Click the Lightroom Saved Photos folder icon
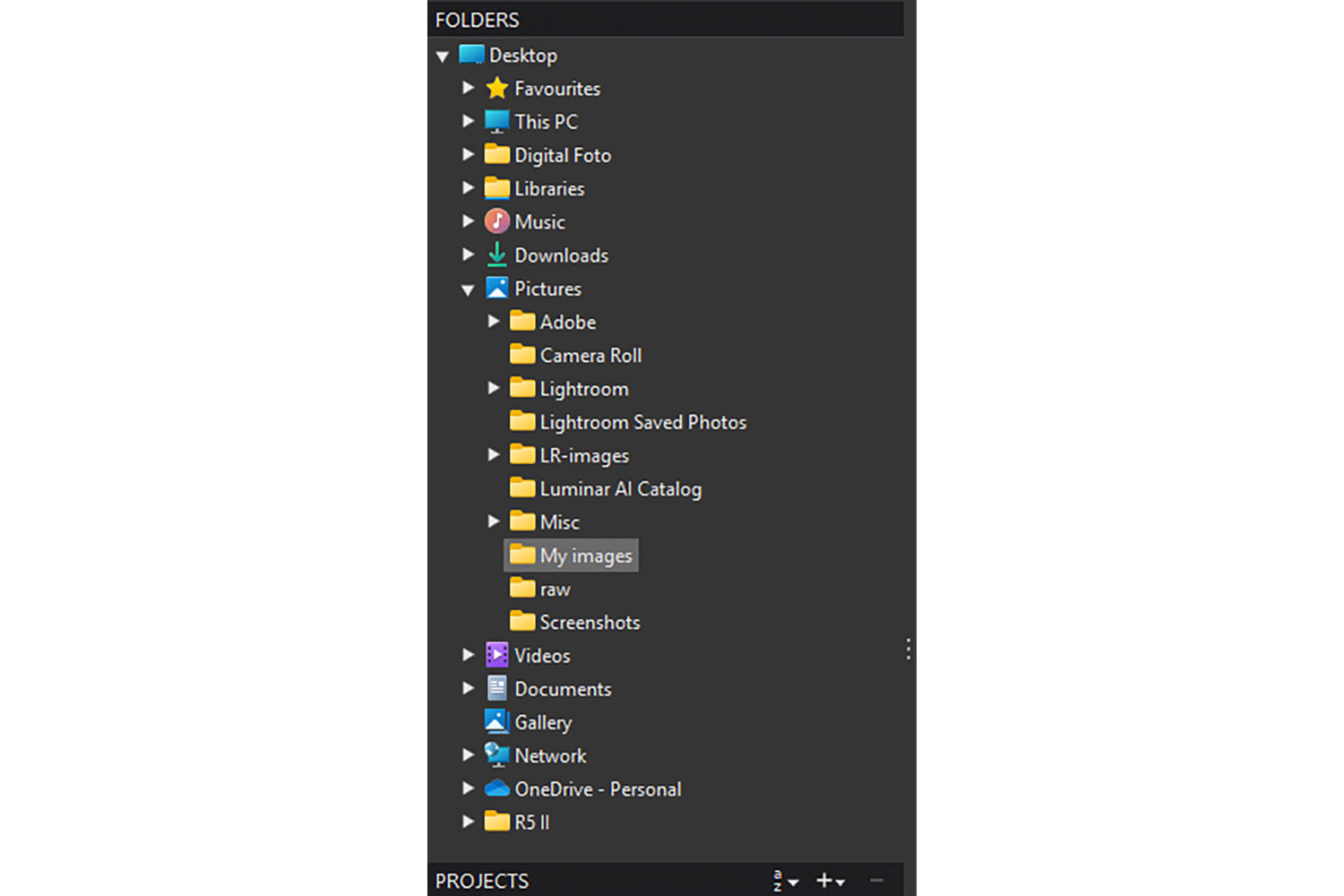 522,421
